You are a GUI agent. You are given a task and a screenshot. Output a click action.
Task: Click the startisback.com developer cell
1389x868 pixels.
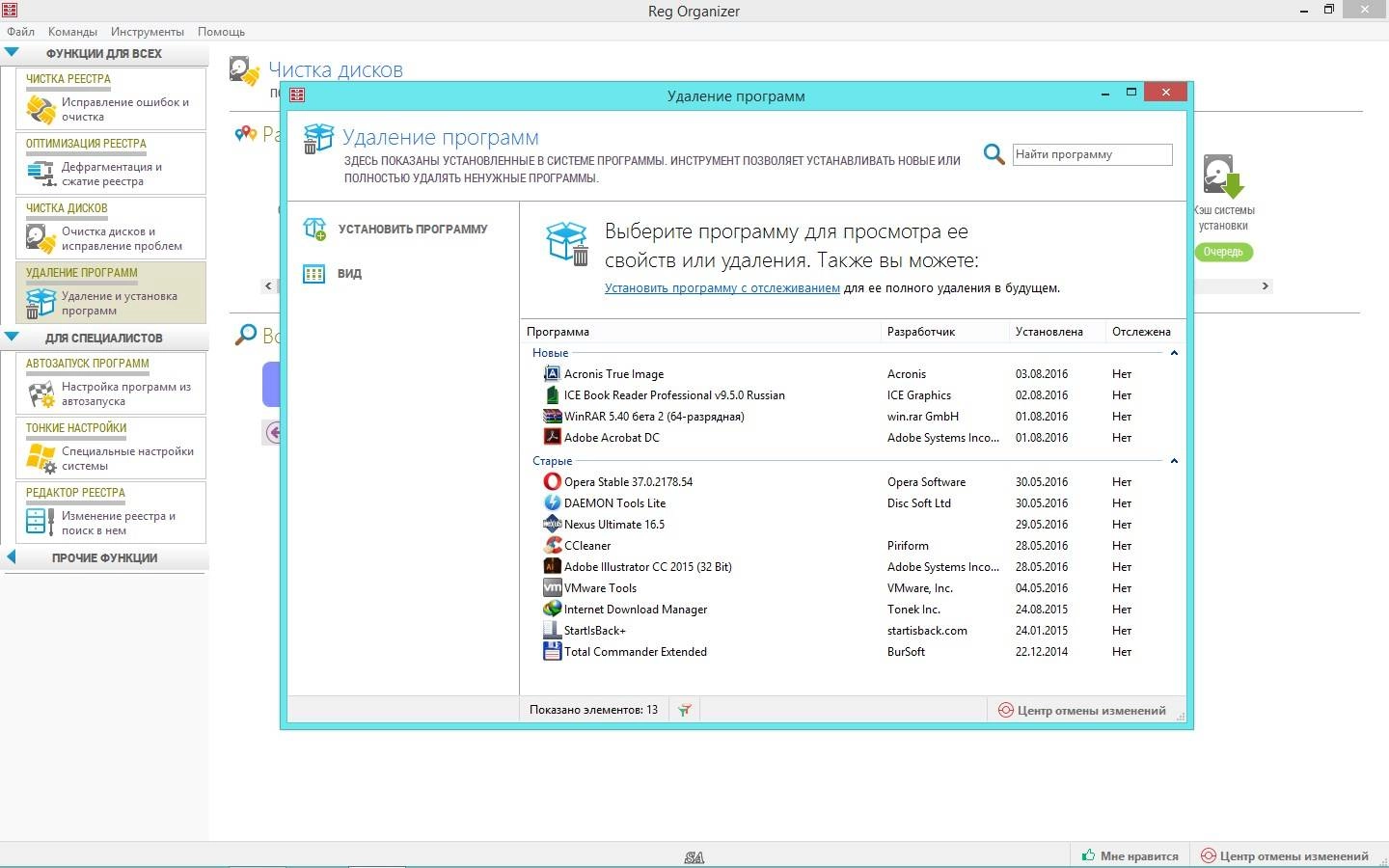pos(926,630)
